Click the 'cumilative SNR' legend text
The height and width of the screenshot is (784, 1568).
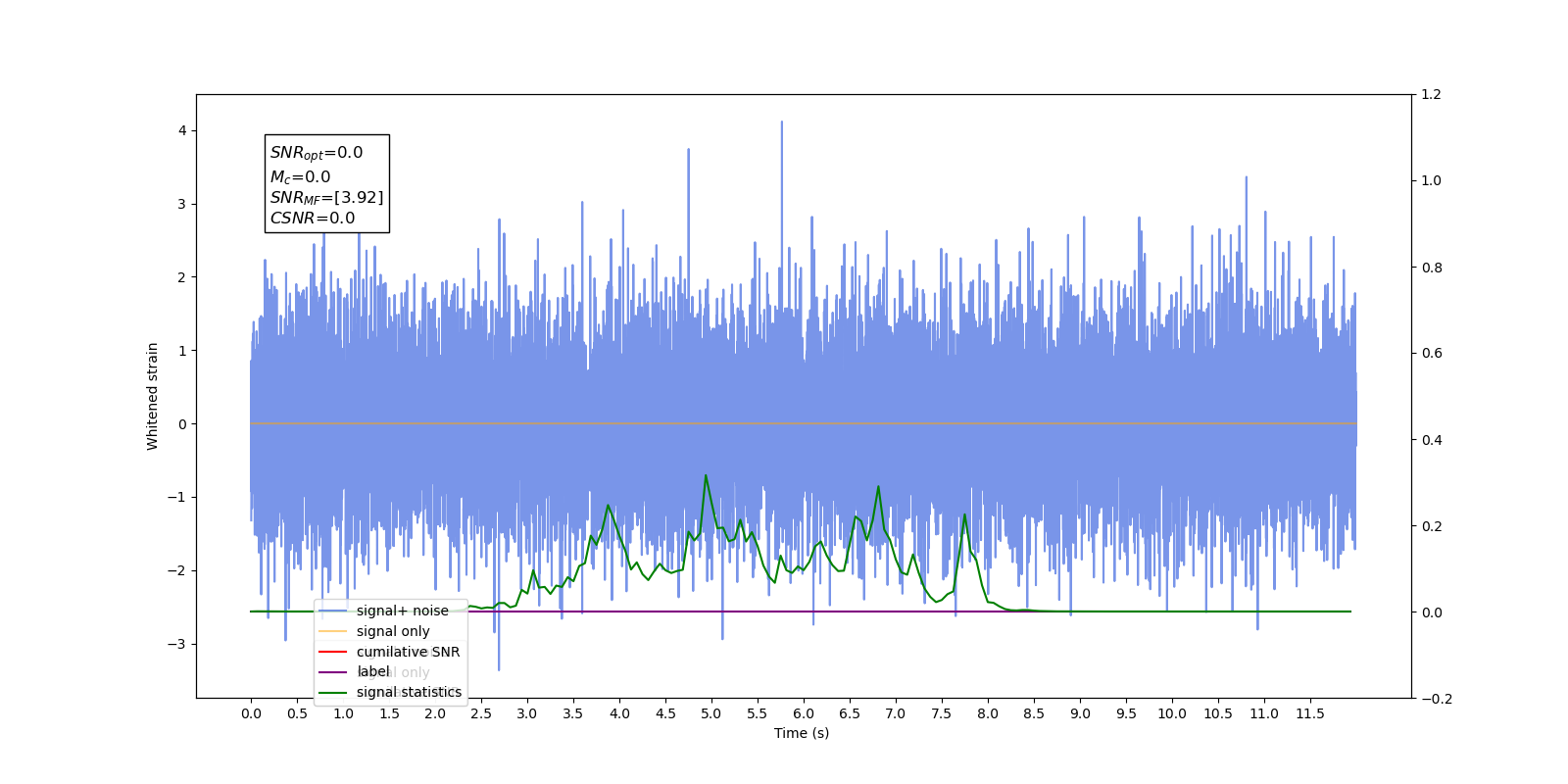click(408, 652)
